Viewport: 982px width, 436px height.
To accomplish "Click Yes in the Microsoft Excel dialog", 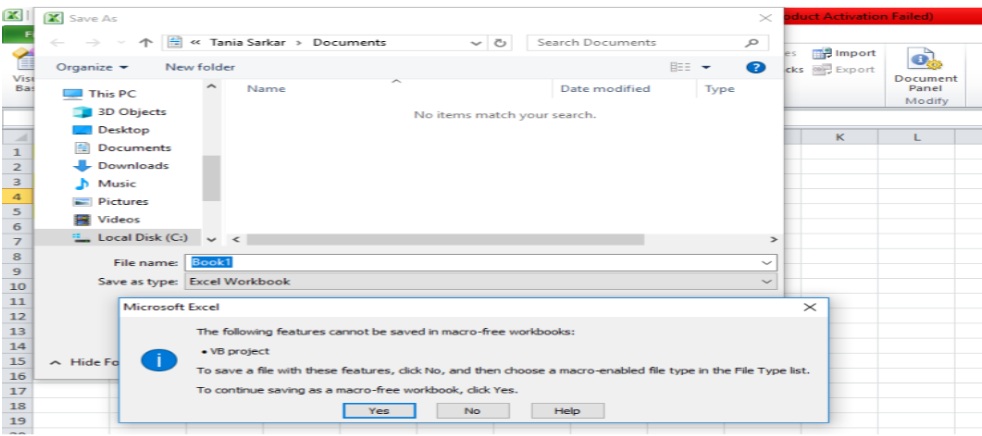I will 379,411.
